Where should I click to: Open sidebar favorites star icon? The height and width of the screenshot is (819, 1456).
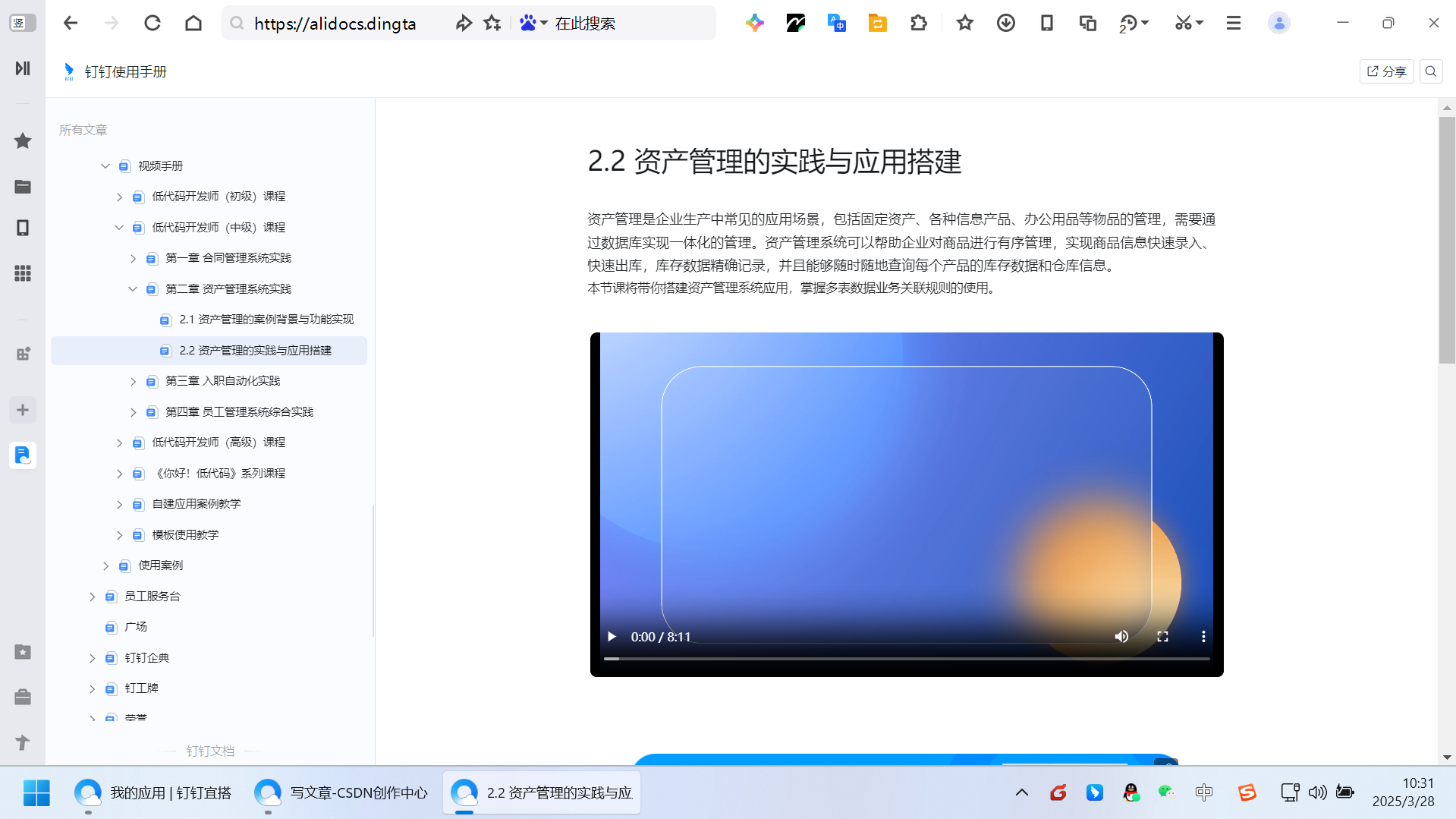point(23,140)
